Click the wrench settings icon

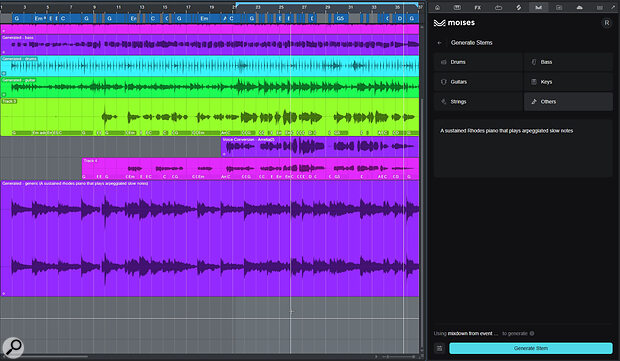point(613,7)
